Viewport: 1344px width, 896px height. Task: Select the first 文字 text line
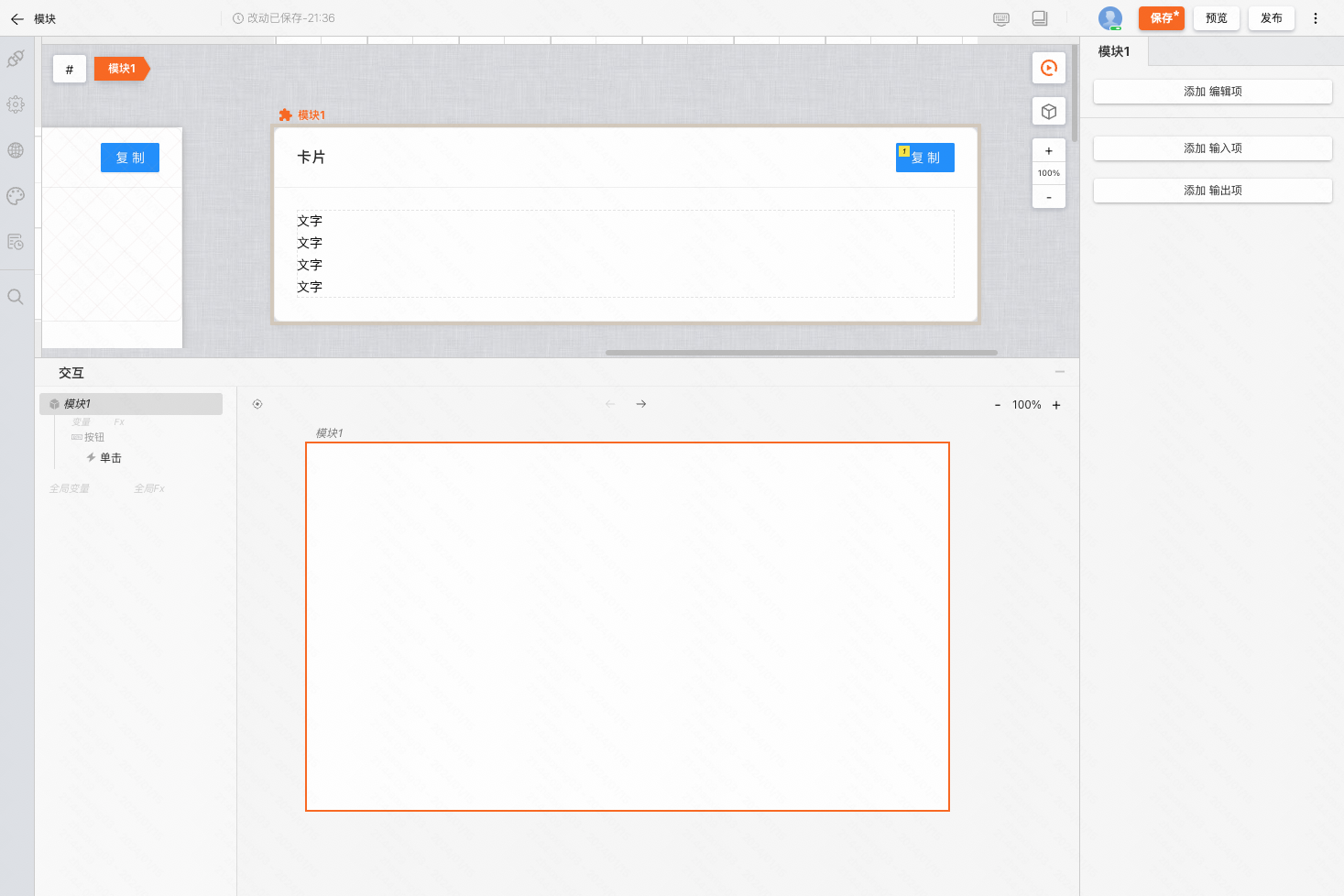click(x=310, y=221)
